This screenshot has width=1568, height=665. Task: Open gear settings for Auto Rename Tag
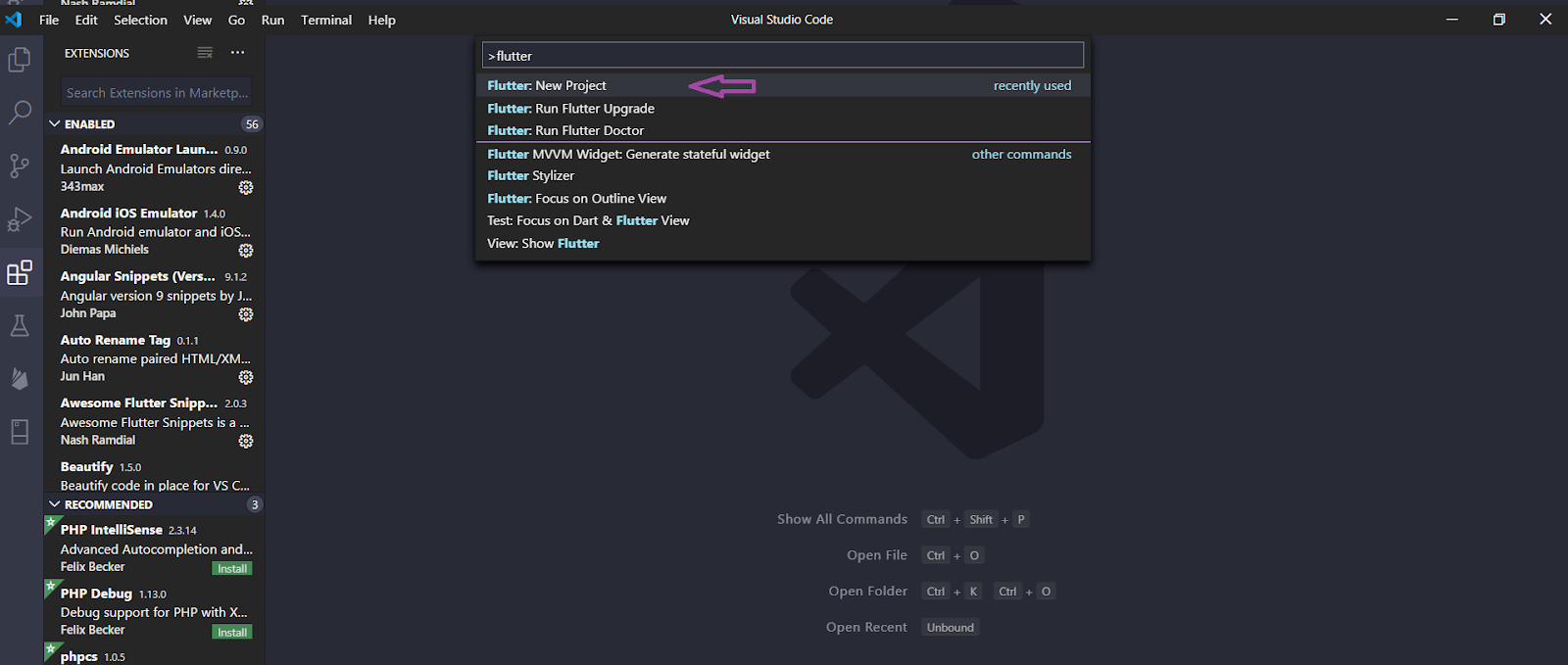pos(246,377)
